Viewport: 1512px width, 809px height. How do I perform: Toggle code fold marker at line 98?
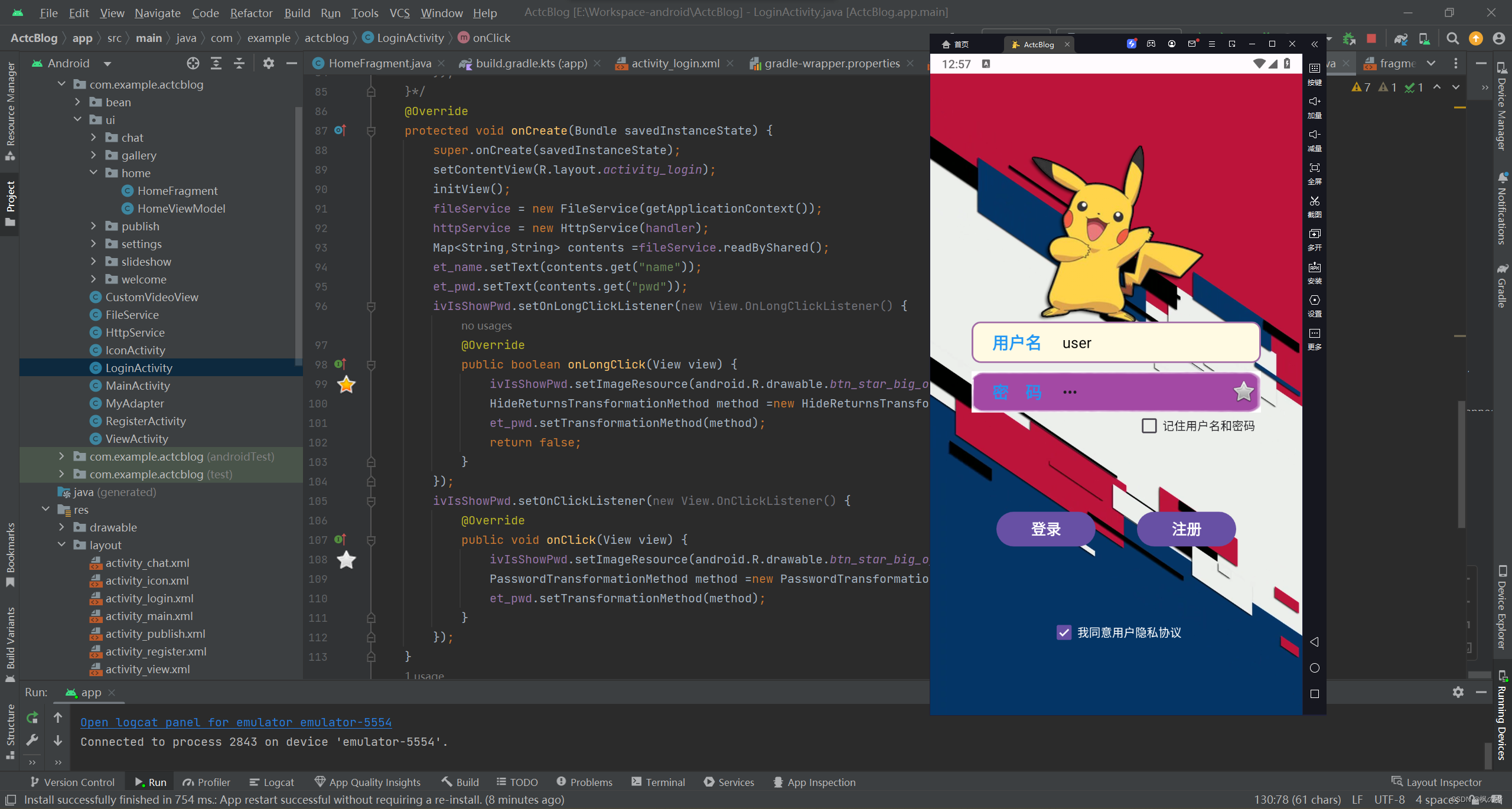(x=371, y=364)
